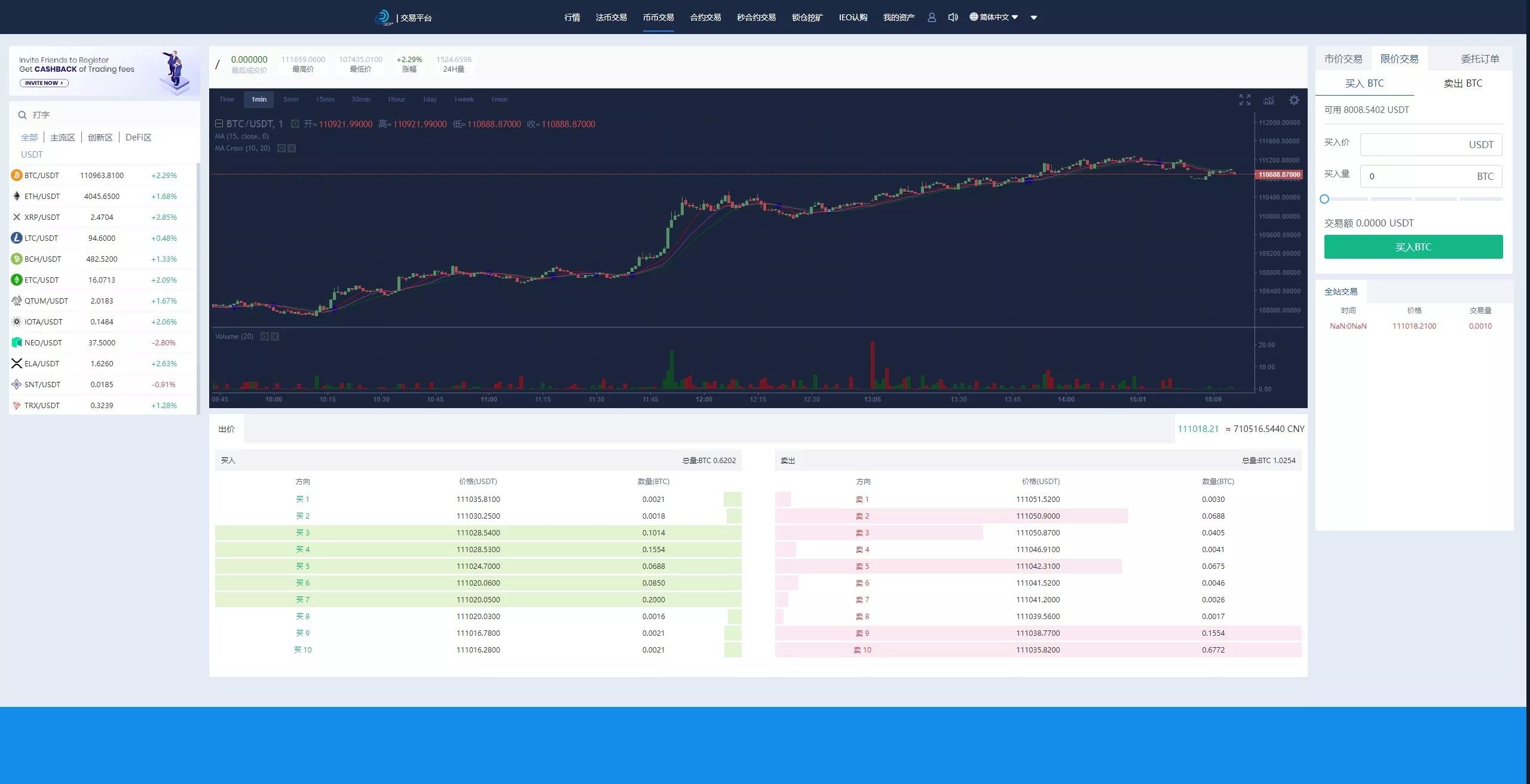This screenshot has height=784, width=1530.
Task: Click the Ethereum coin icon
Action: tap(17, 196)
